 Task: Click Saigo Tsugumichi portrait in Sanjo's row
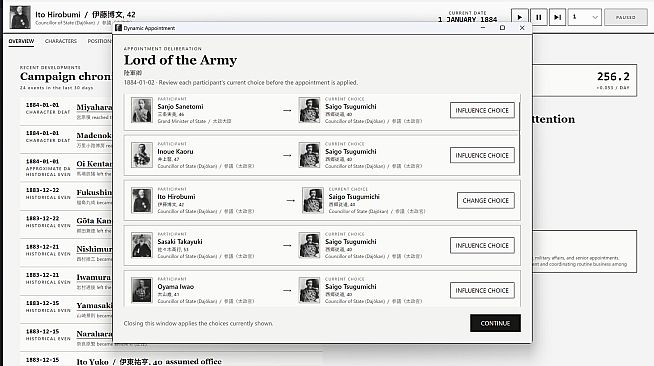click(309, 110)
